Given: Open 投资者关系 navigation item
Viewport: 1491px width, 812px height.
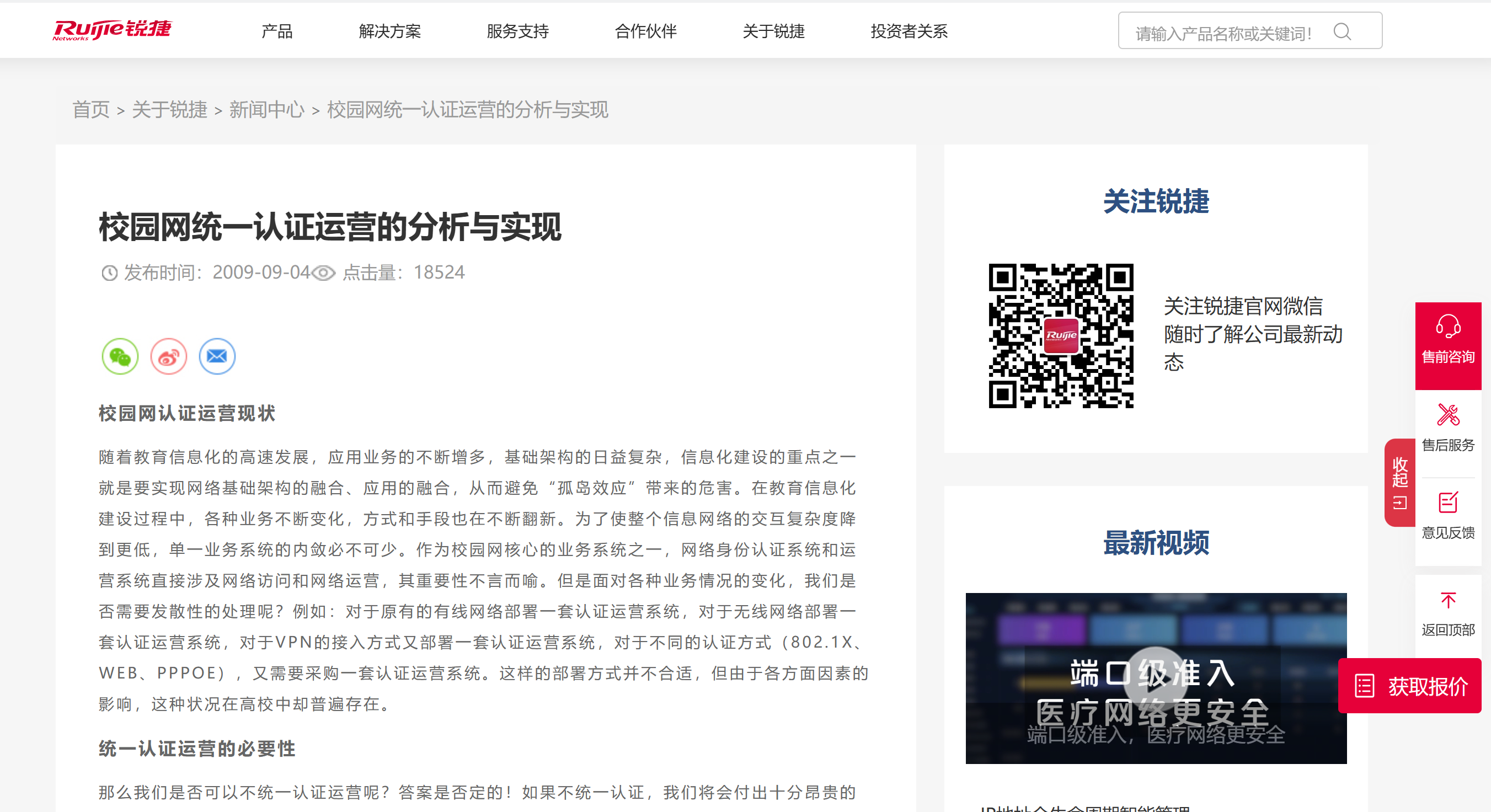Looking at the screenshot, I should [x=908, y=31].
